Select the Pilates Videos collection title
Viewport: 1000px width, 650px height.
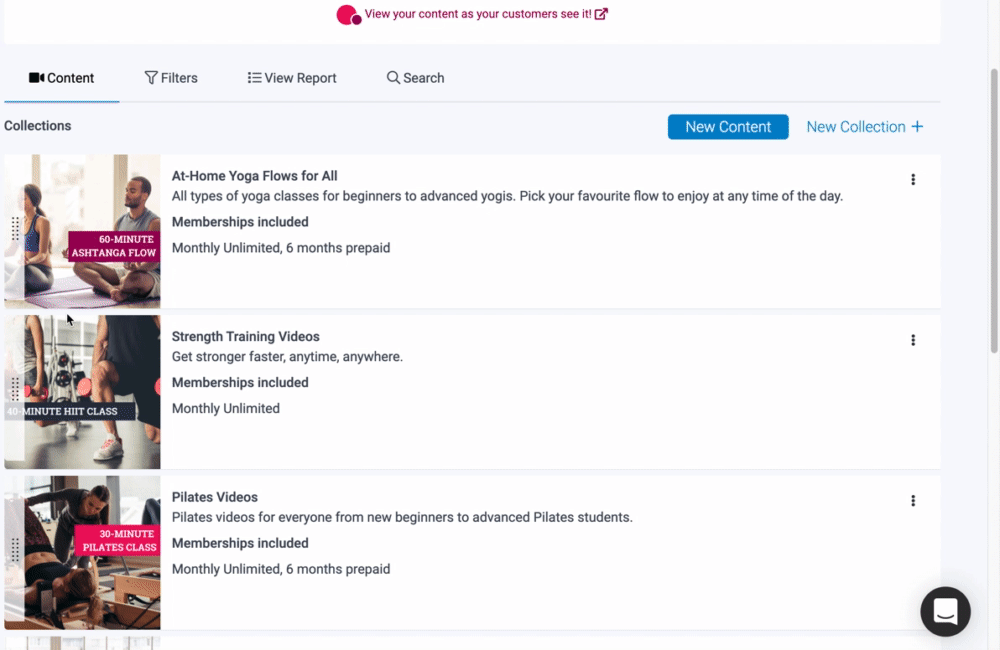[215, 497]
